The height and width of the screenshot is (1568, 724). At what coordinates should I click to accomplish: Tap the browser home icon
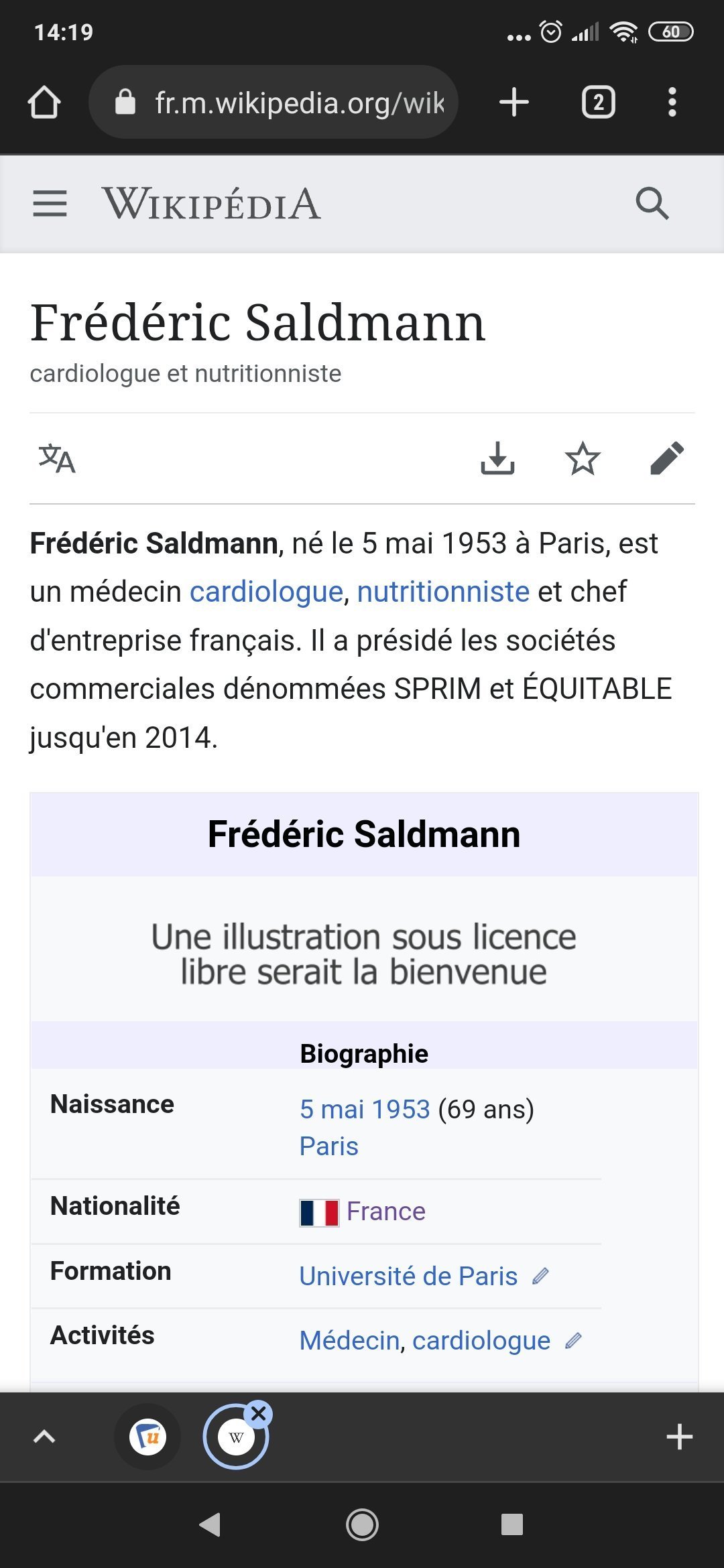[44, 103]
